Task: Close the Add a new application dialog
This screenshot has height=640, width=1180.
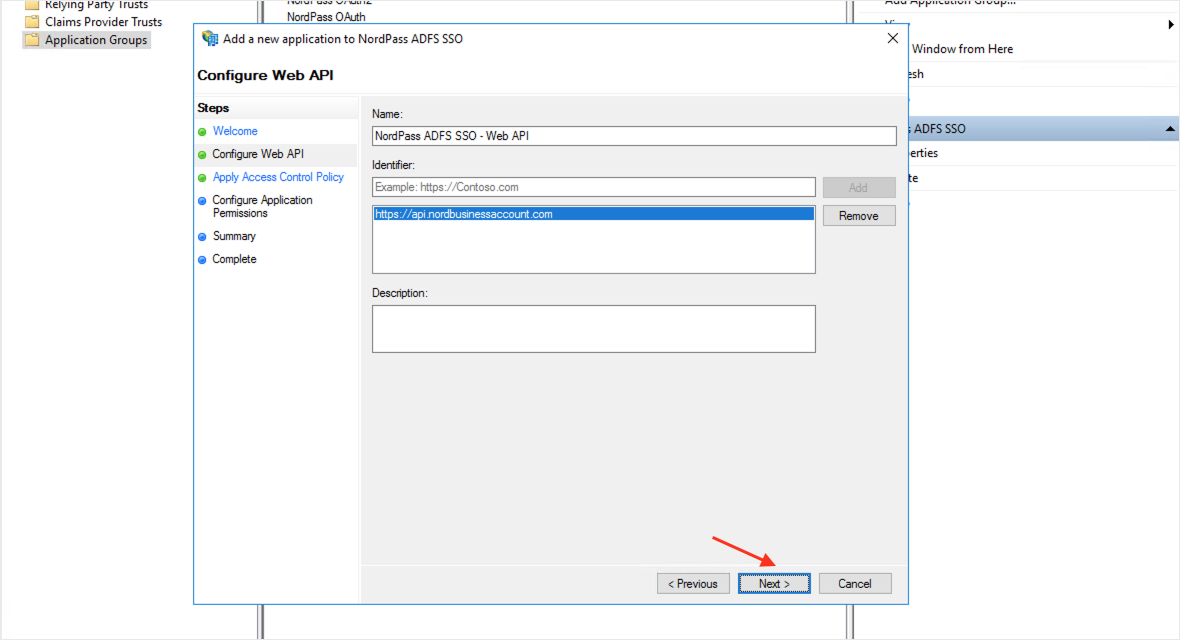Action: click(x=893, y=38)
